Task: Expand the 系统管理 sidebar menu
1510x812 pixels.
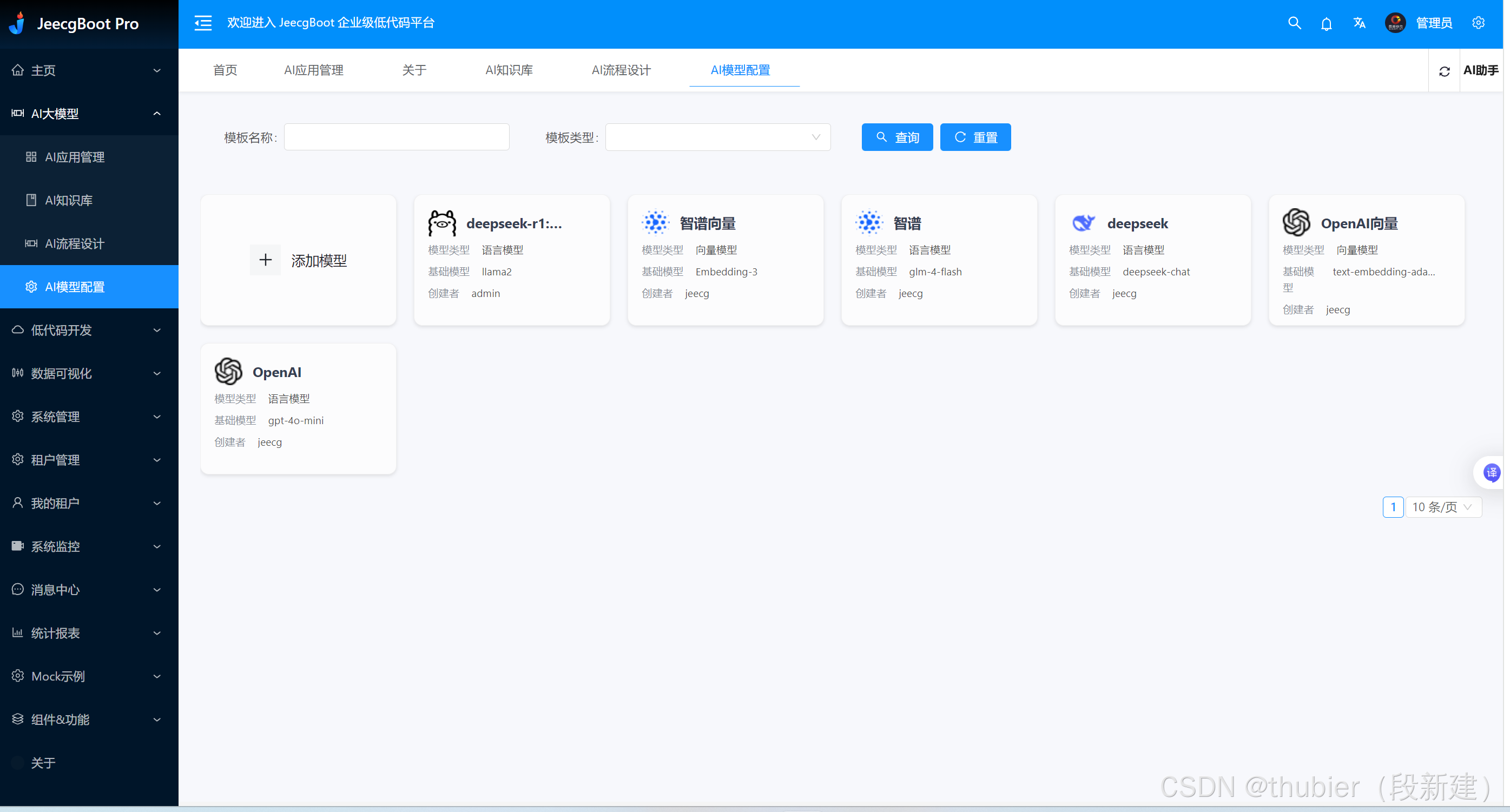Action: [88, 417]
